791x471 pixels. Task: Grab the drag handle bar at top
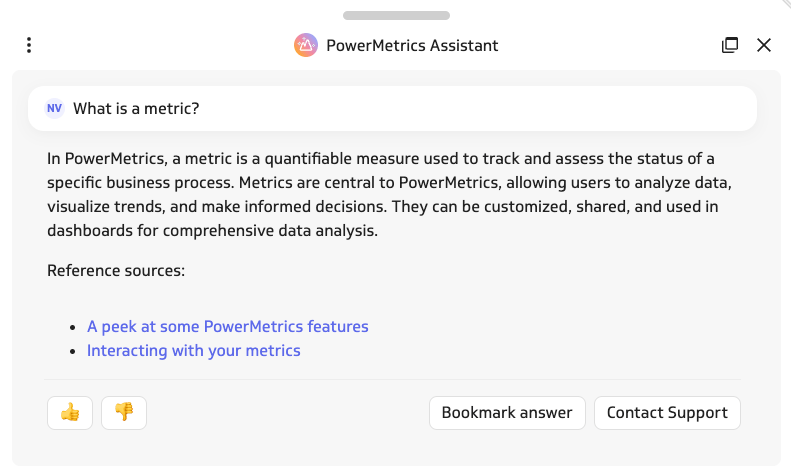click(x=397, y=16)
